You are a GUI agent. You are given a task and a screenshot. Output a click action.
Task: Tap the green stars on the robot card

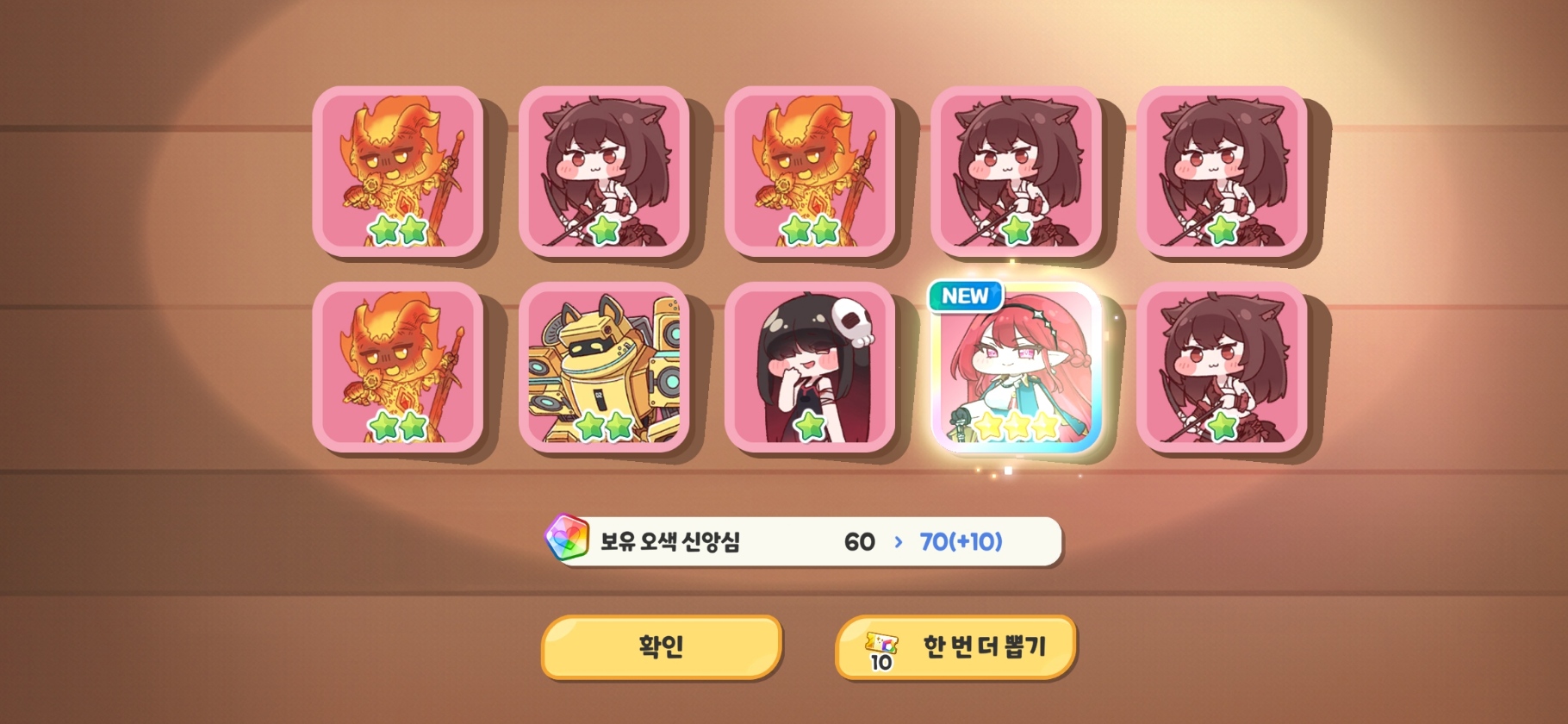click(x=604, y=425)
